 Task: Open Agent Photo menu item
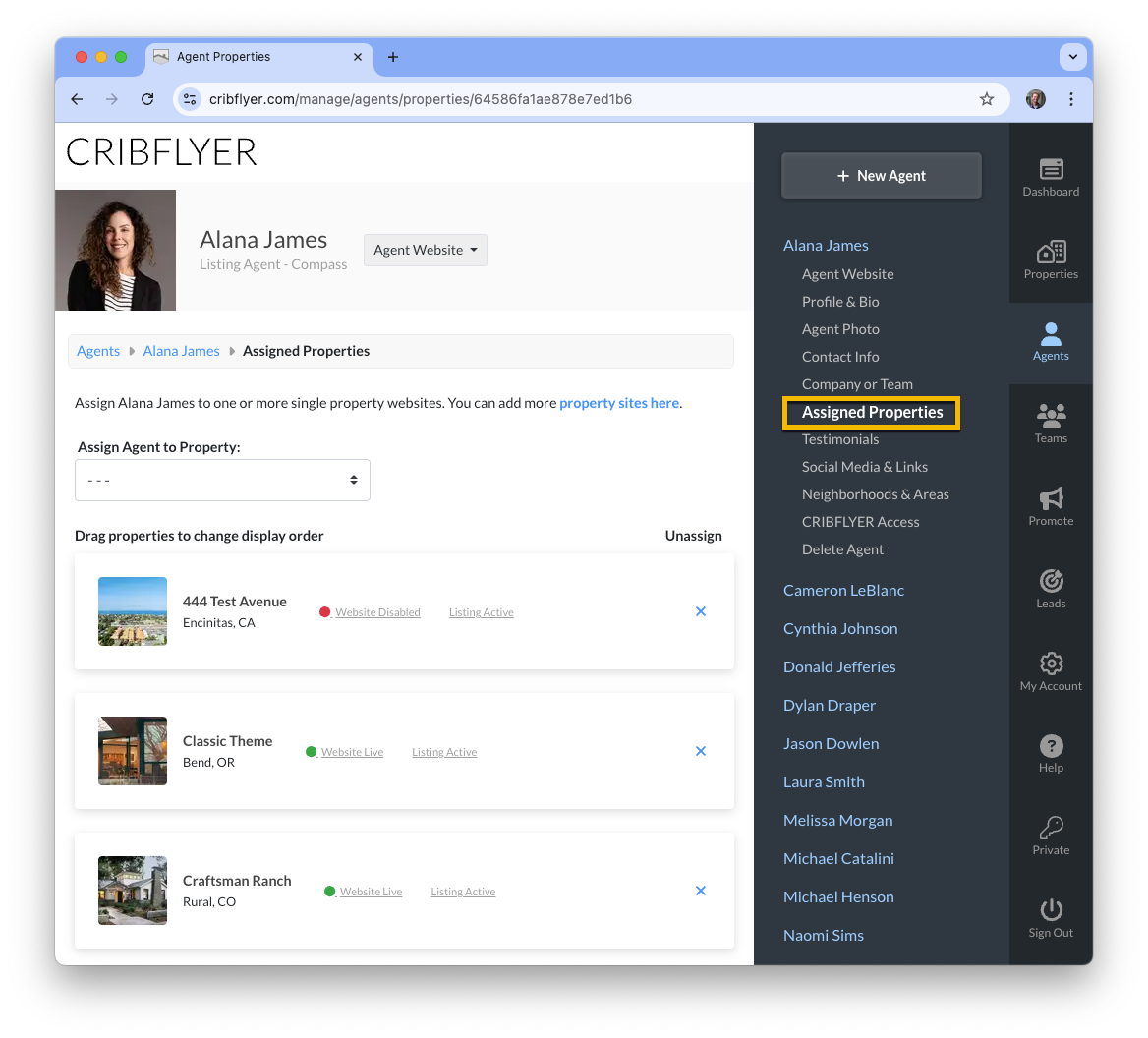tap(840, 329)
